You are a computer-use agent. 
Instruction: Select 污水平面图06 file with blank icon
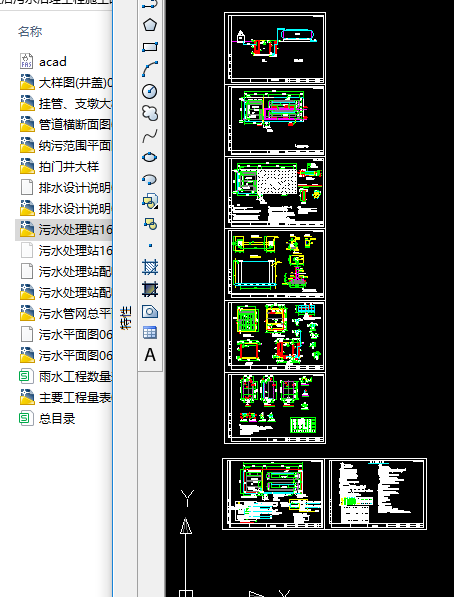[x=66, y=334]
